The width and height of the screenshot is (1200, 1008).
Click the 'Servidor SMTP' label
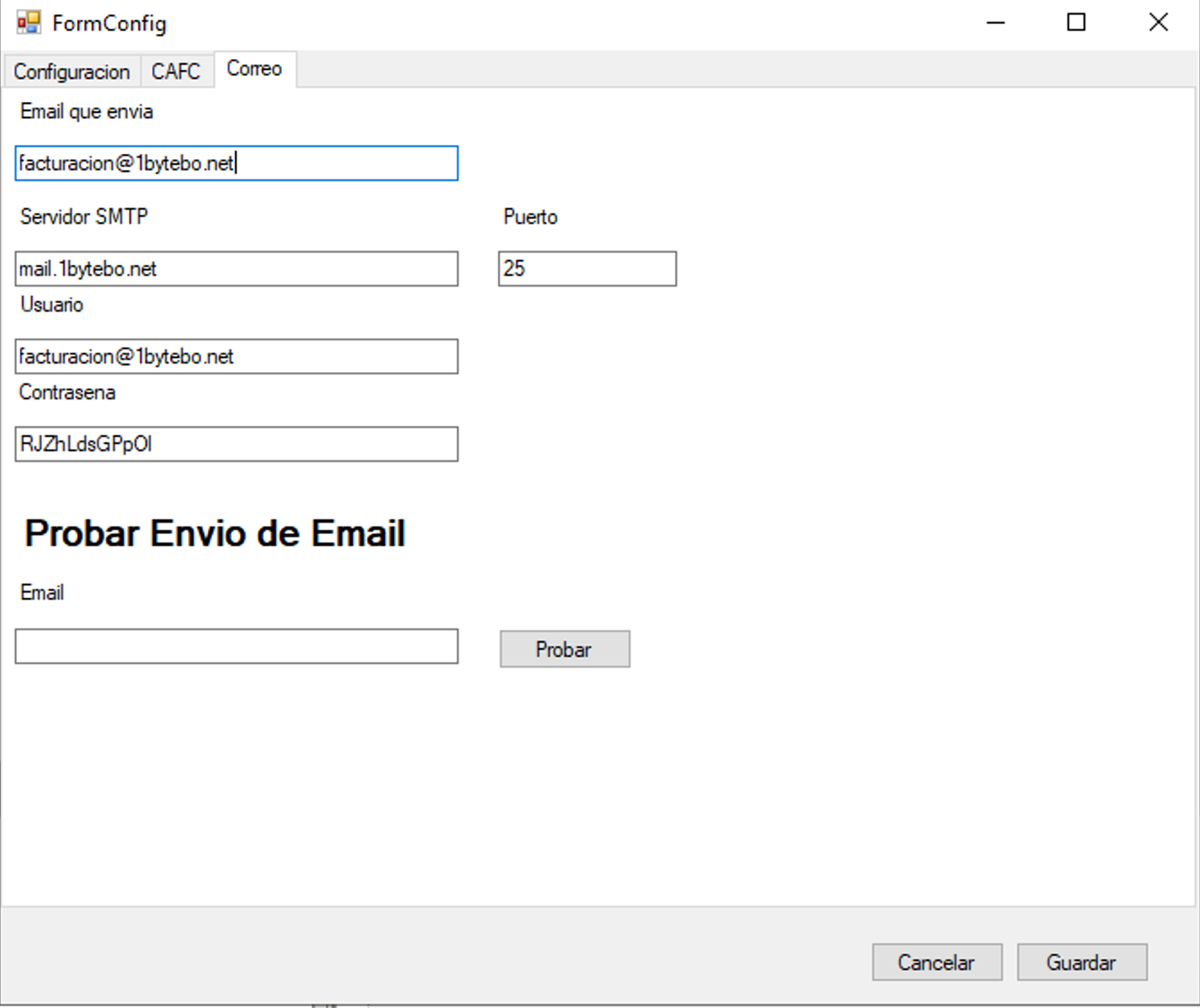[84, 217]
